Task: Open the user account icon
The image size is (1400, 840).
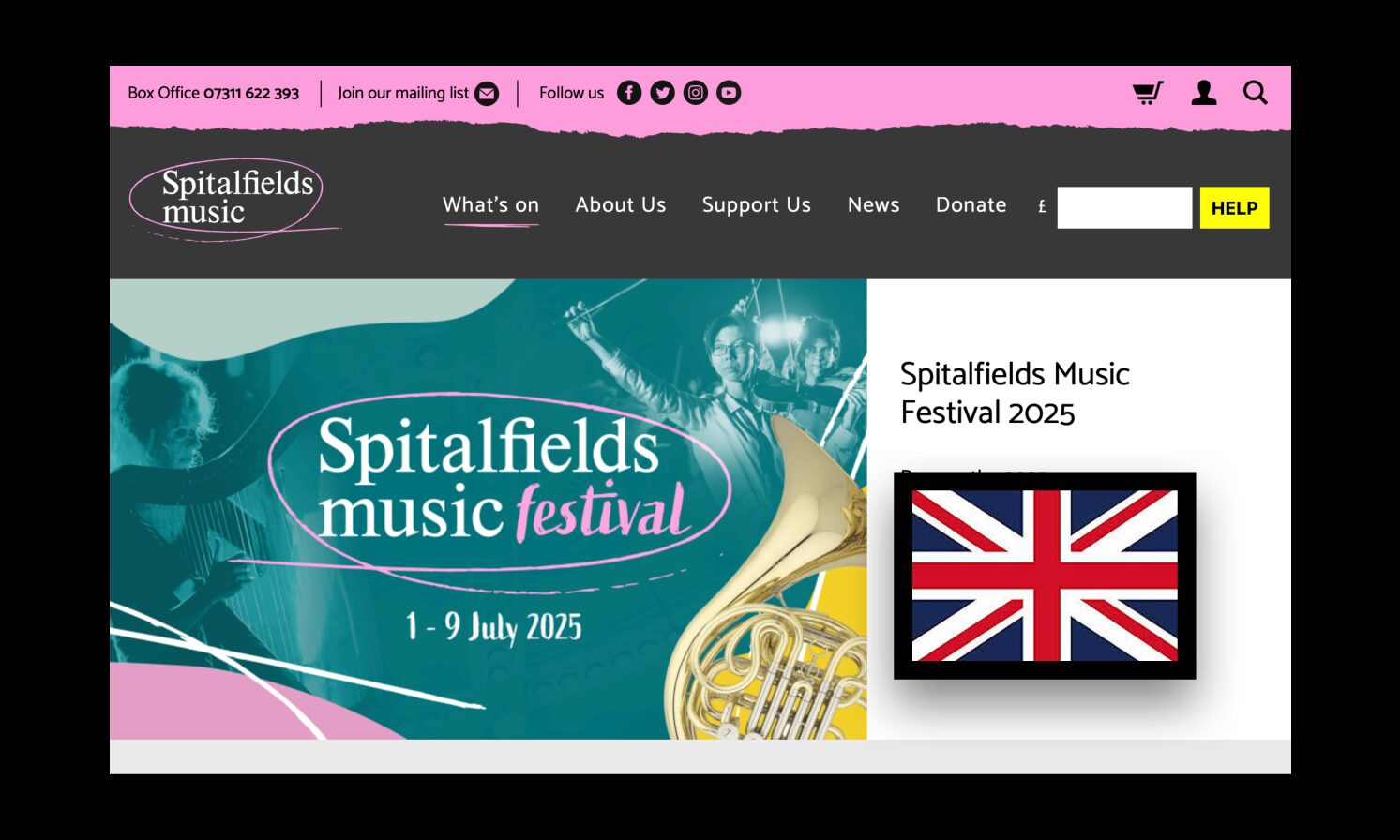Action: tap(1204, 93)
